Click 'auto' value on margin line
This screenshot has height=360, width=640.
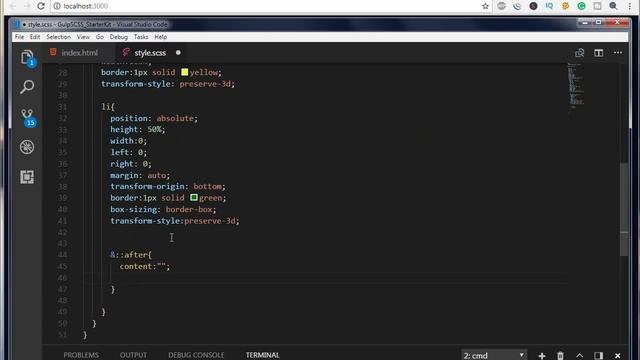pyautogui.click(x=156, y=175)
